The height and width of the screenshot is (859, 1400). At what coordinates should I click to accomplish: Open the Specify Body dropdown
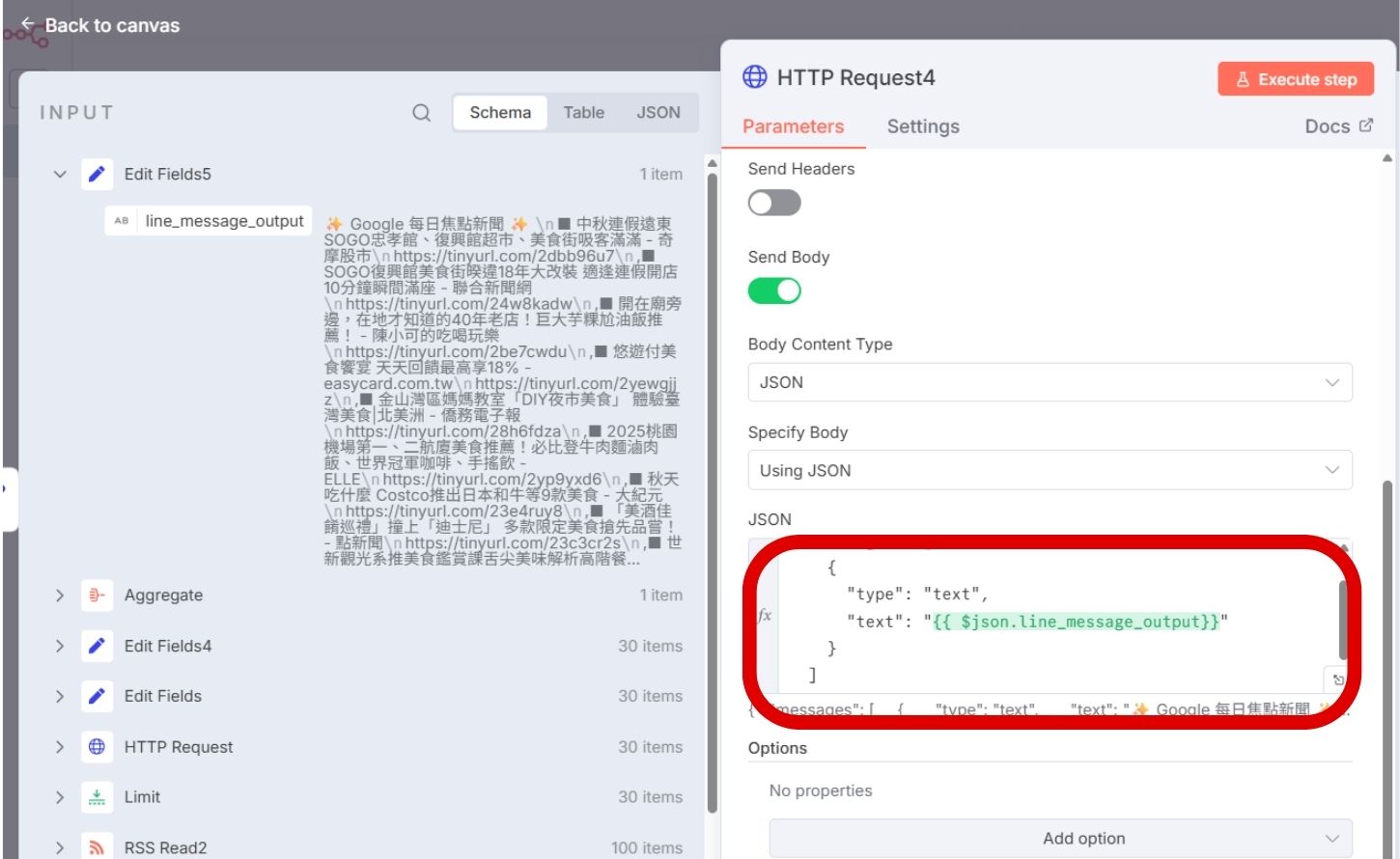1050,470
